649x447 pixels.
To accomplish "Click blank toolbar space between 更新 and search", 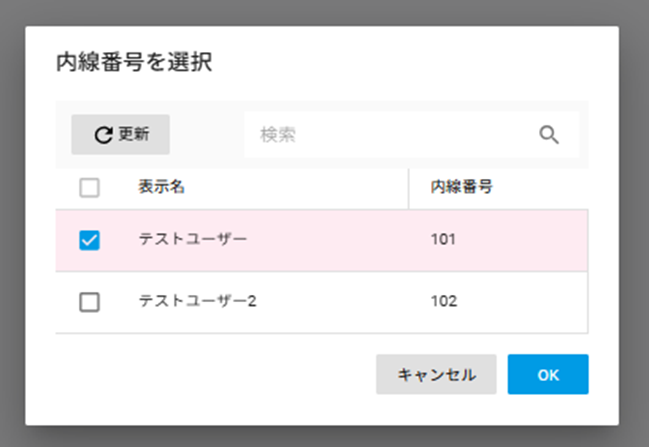I will coord(206,135).
